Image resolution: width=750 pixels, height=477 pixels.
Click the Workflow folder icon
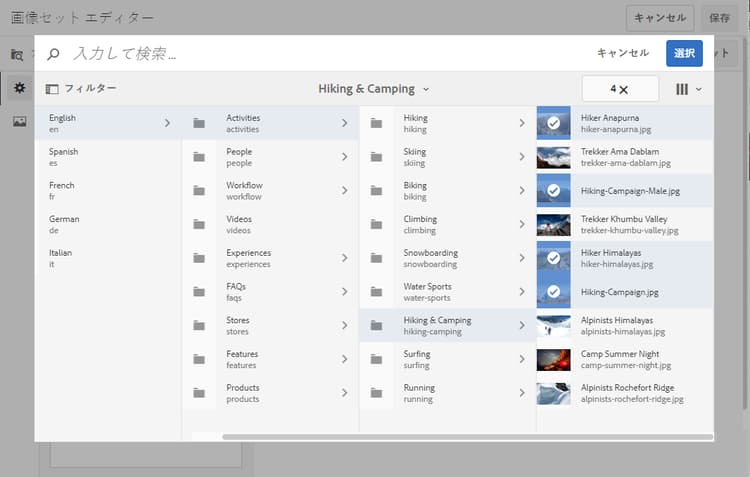point(199,191)
